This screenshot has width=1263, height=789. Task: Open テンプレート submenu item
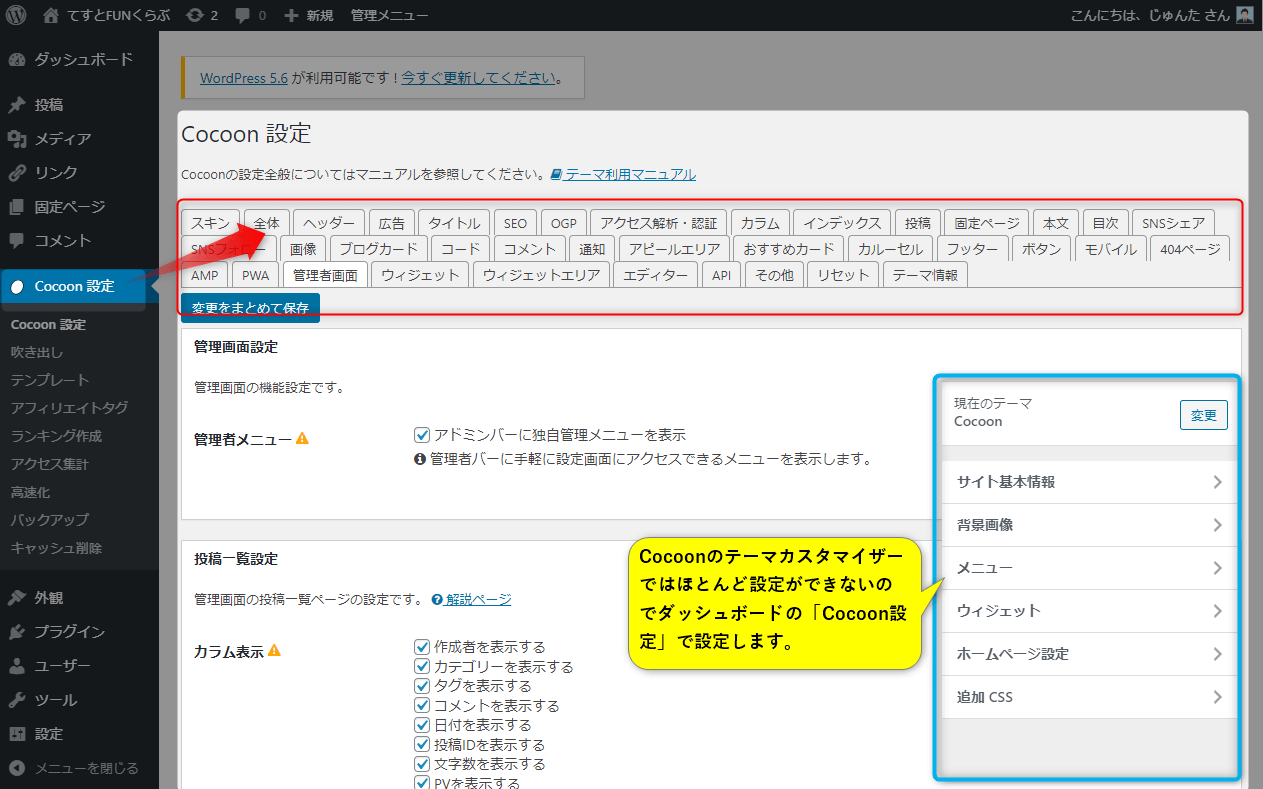coord(50,380)
